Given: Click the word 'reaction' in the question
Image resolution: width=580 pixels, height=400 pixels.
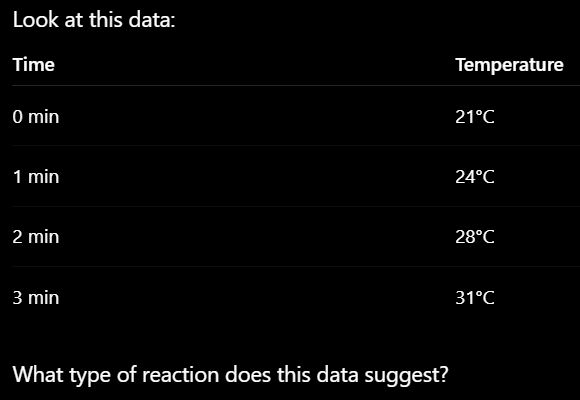Looking at the screenshot, I should (x=181, y=374).
